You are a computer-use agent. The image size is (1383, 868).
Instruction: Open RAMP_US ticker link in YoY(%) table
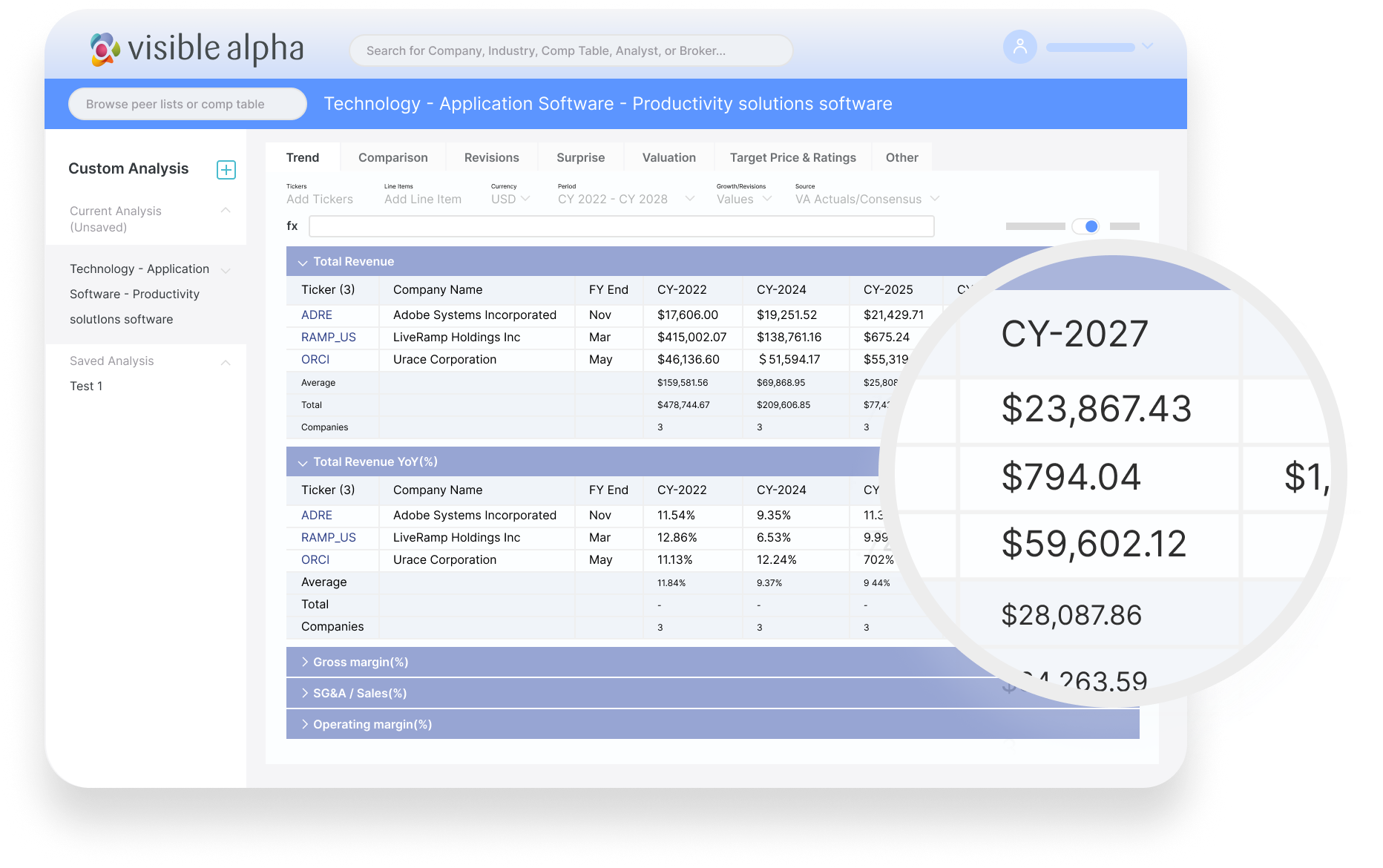[329, 537]
